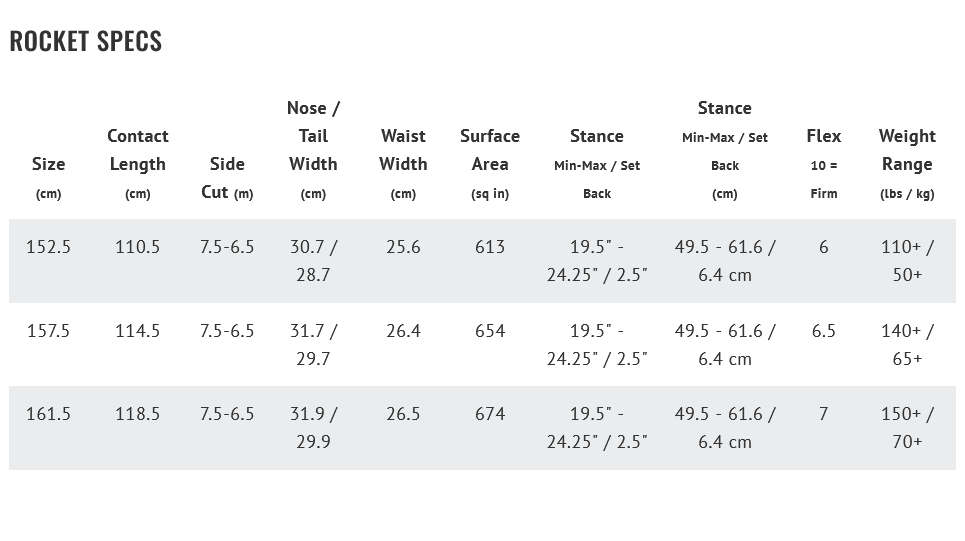This screenshot has height=541, width=965.
Task: Select the 26.4 waist width value
Action: click(403, 331)
